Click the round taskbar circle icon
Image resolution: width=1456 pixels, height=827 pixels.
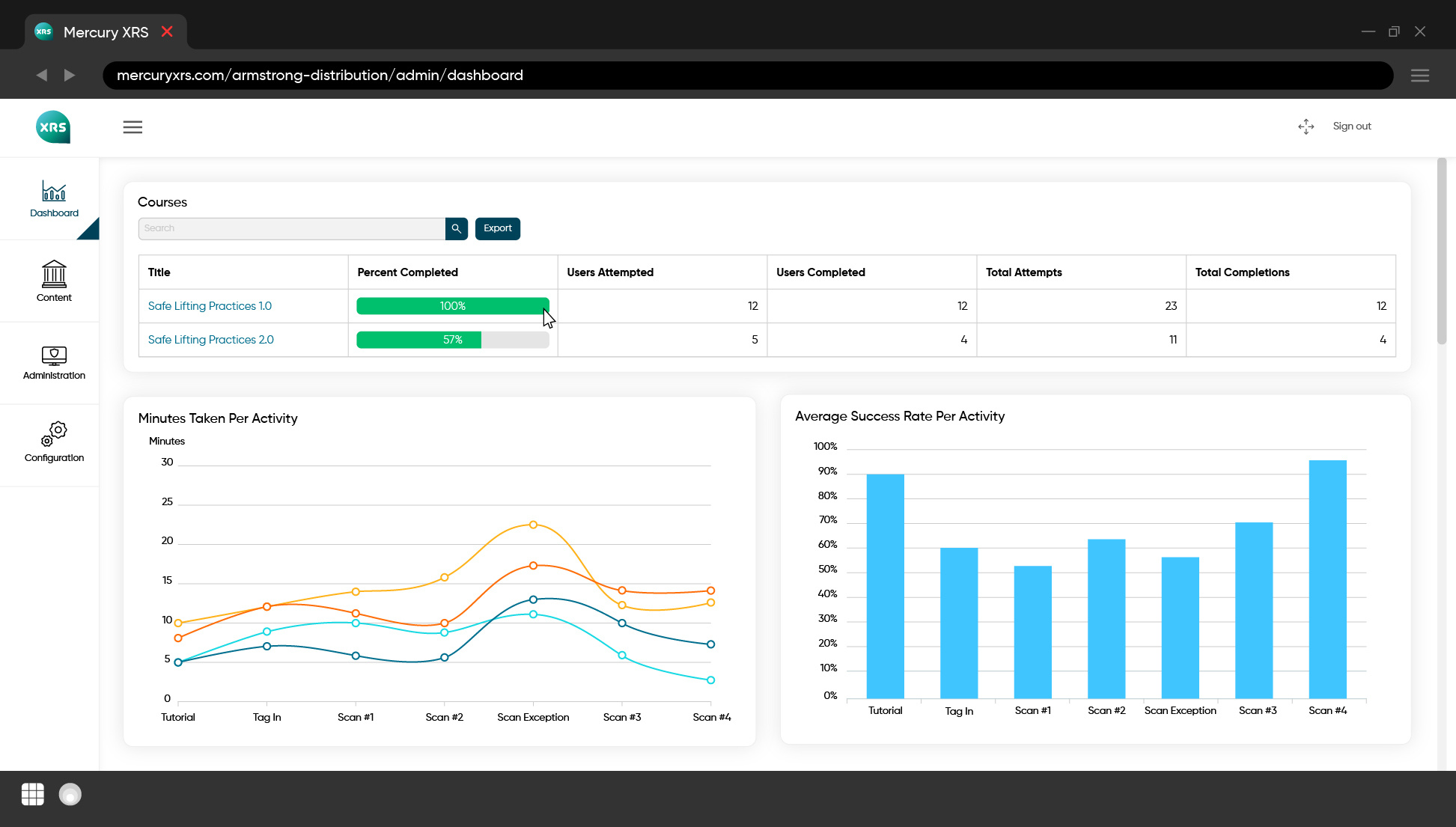70,794
